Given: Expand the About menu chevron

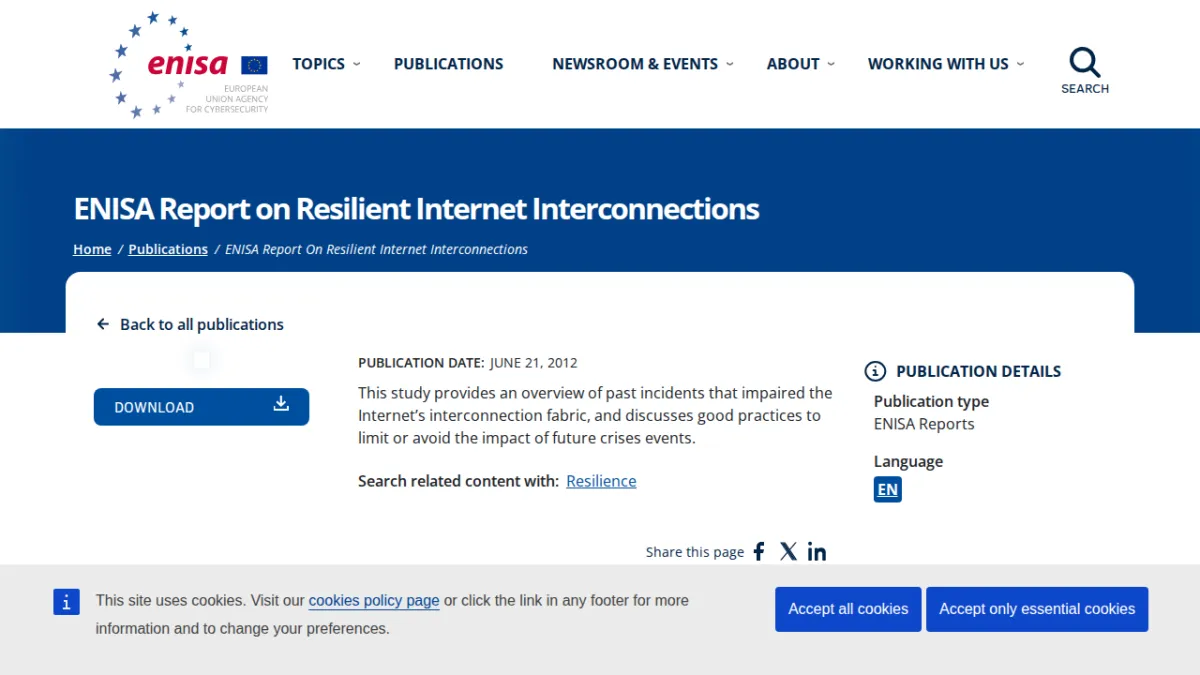Looking at the screenshot, I should pyautogui.click(x=831, y=64).
